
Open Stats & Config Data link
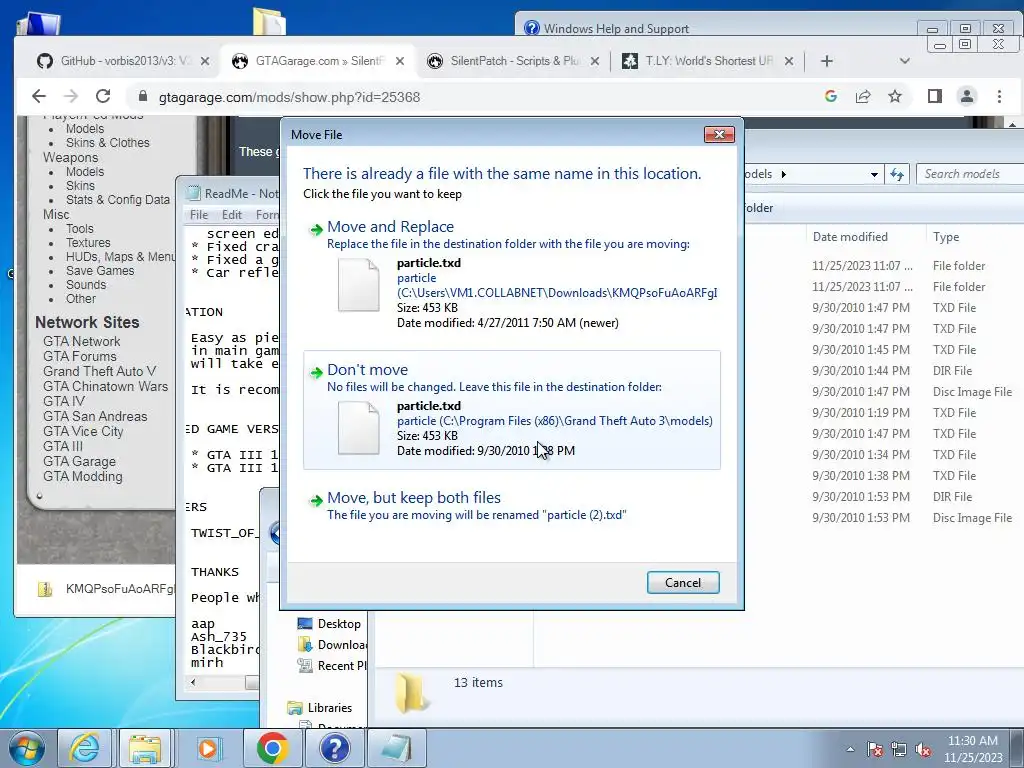pos(118,200)
